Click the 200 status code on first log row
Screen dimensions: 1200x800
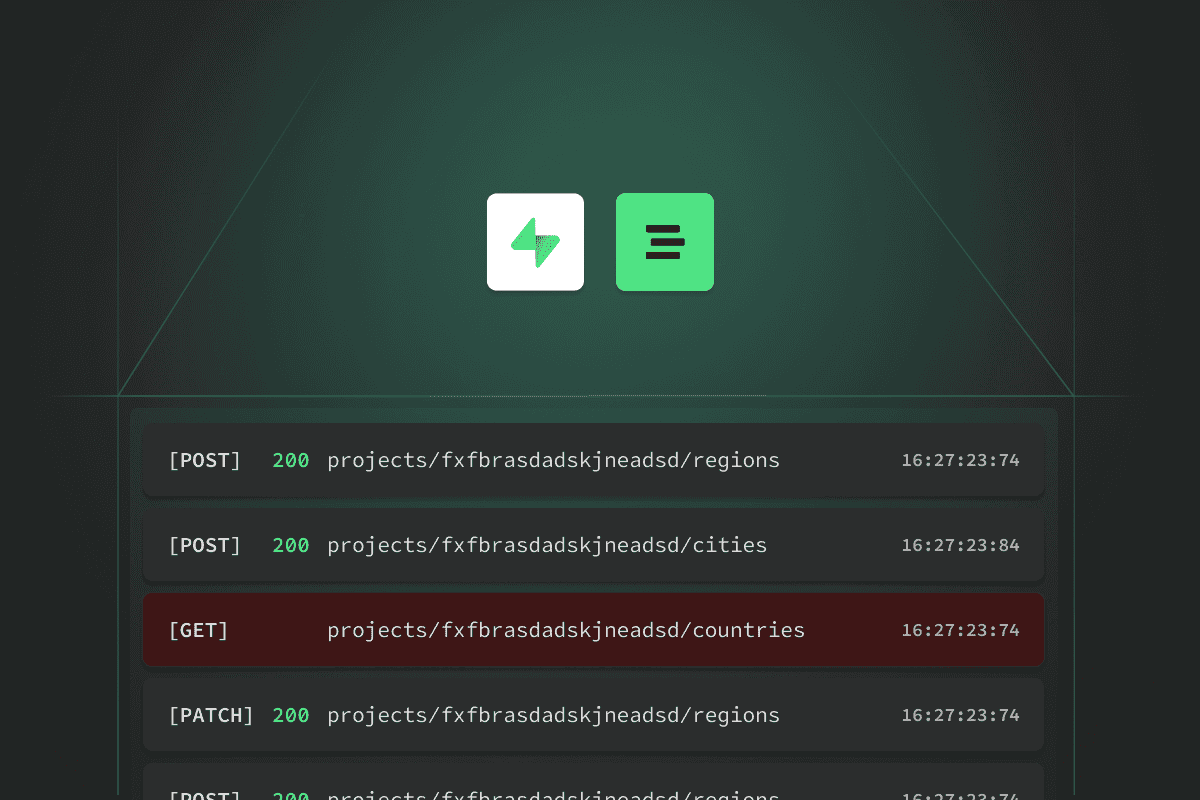pos(291,460)
